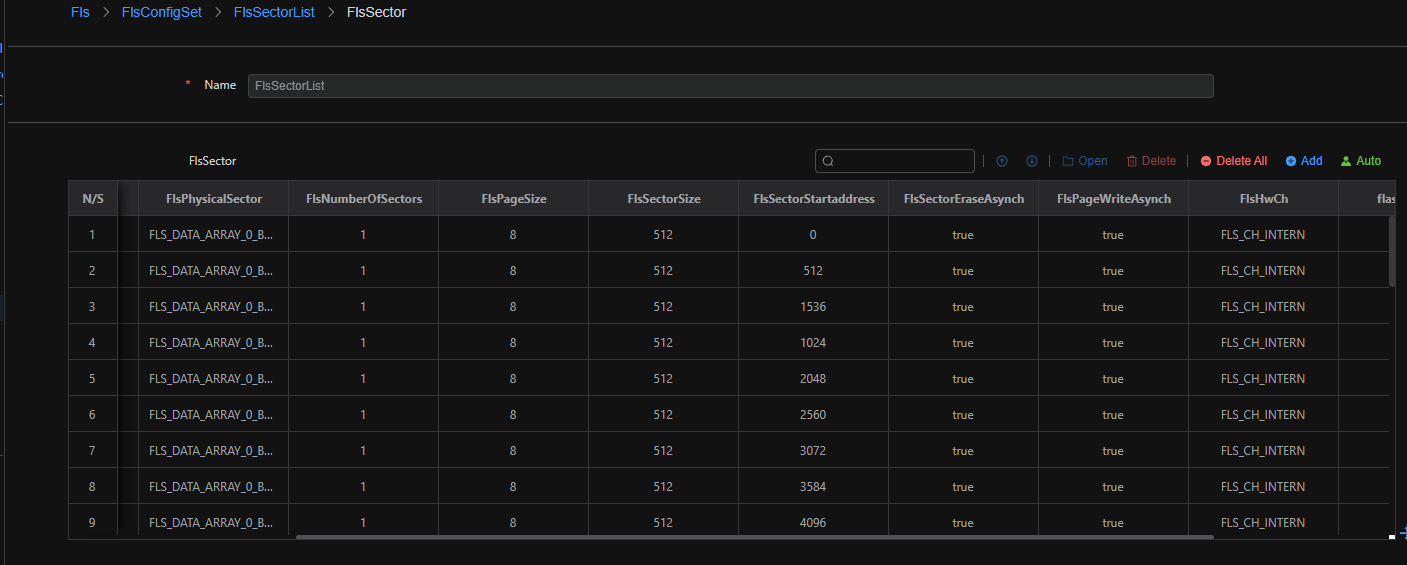This screenshot has height=565, width=1407.
Task: Click the search box above the table
Action: point(895,161)
